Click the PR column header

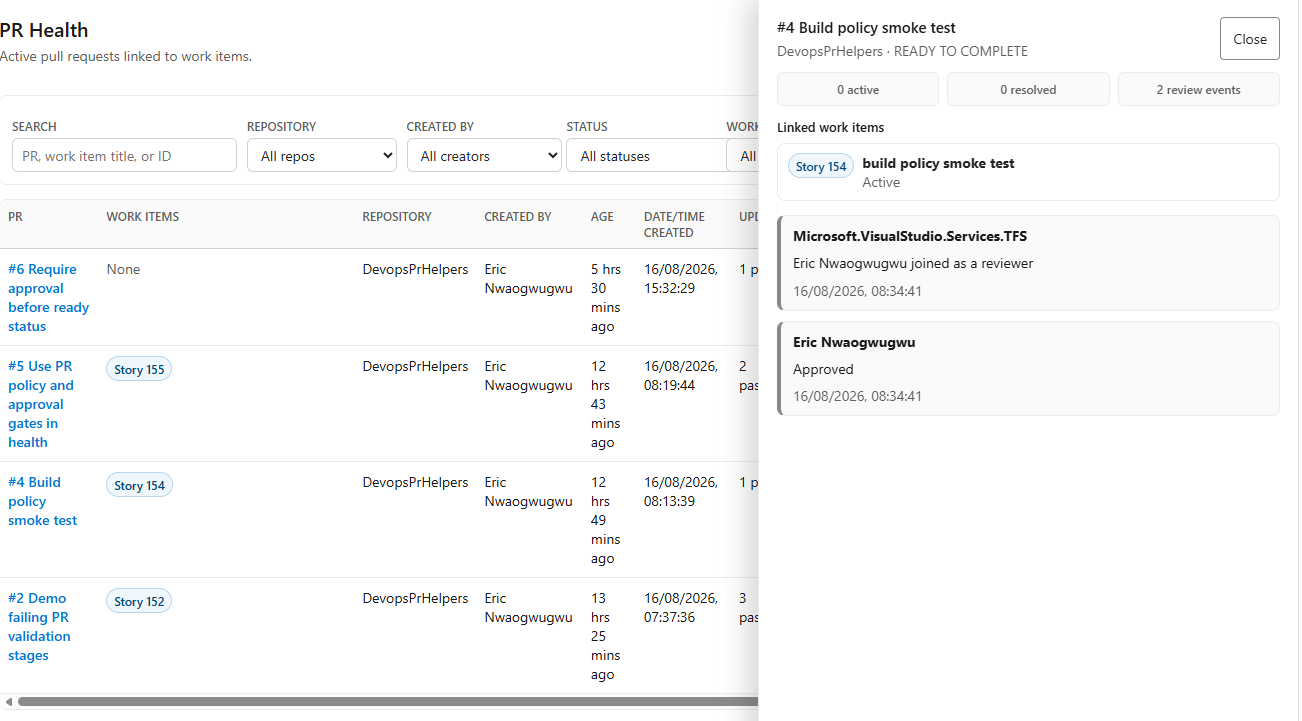(15, 216)
